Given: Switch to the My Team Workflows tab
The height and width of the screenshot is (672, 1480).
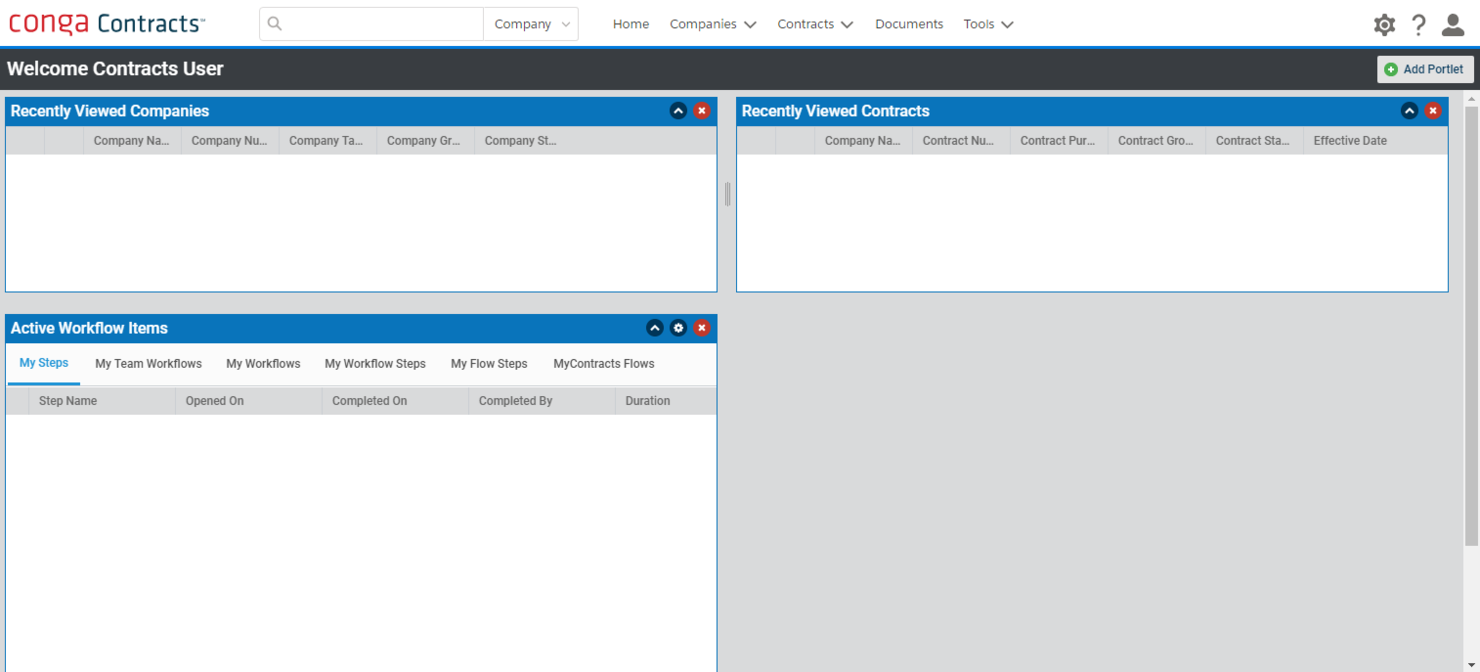Looking at the screenshot, I should pos(148,364).
